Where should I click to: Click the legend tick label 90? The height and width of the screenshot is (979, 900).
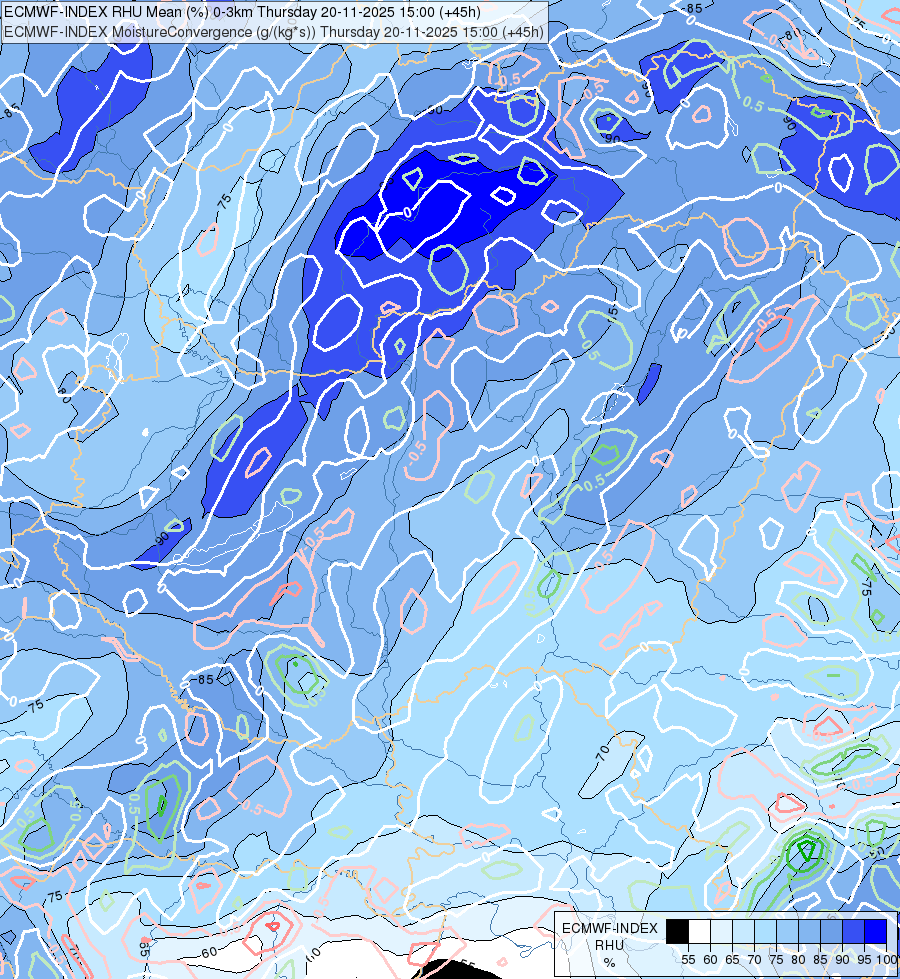pos(842,960)
